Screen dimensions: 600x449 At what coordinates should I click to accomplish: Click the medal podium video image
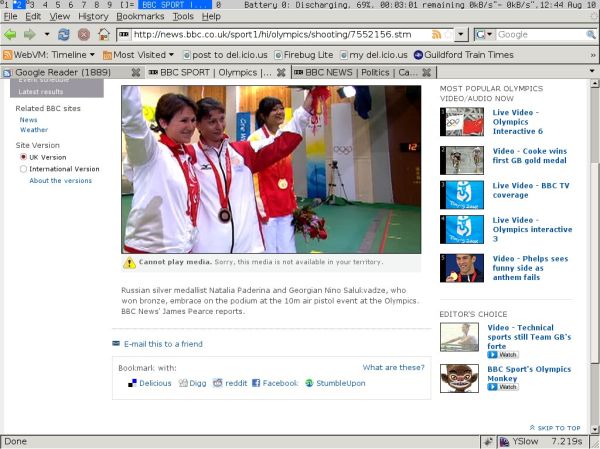coord(271,170)
